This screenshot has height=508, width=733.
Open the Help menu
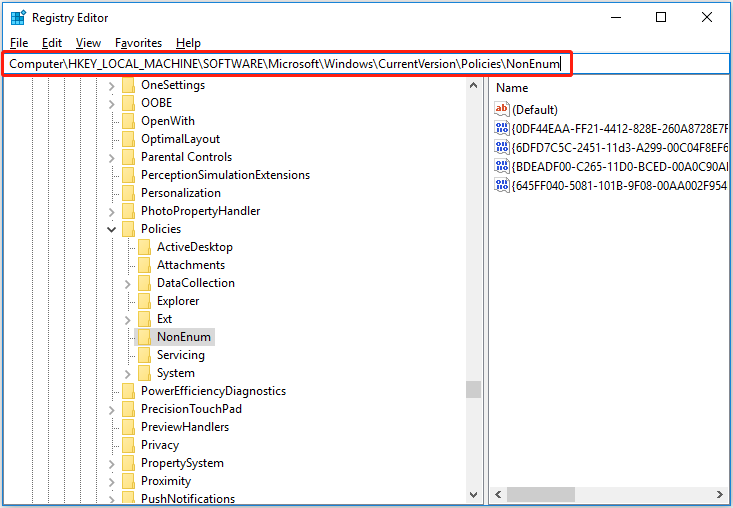point(188,43)
